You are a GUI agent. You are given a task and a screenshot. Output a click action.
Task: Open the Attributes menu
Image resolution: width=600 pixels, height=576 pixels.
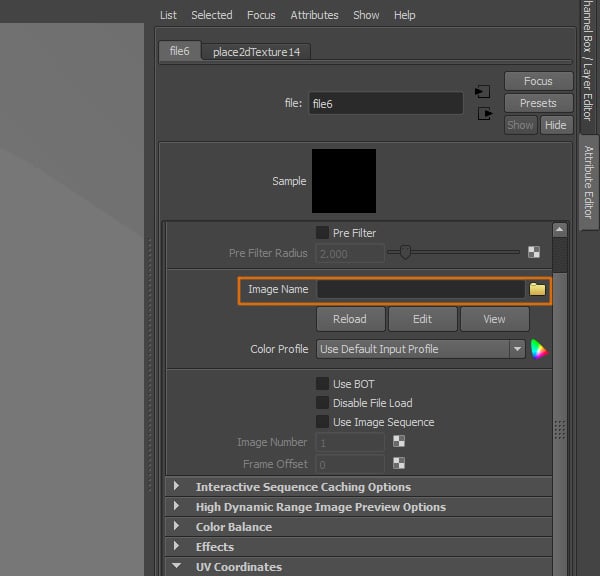(x=314, y=15)
